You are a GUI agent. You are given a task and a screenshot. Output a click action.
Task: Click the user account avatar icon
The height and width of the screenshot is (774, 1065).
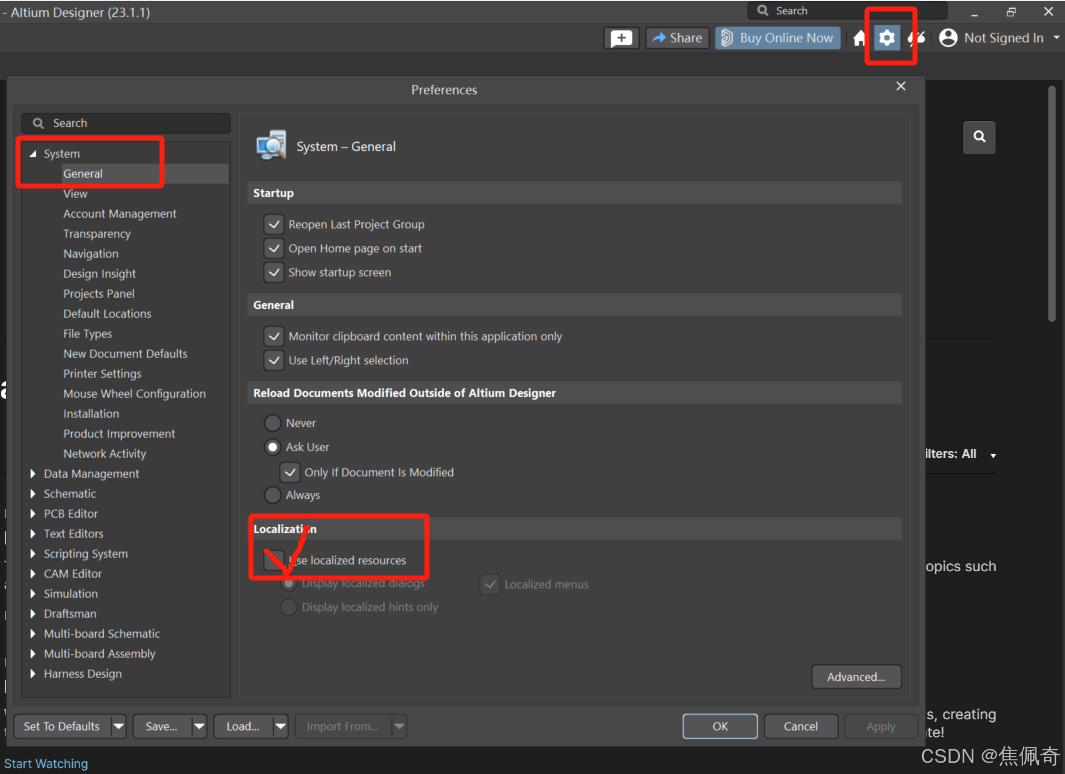pyautogui.click(x=948, y=38)
